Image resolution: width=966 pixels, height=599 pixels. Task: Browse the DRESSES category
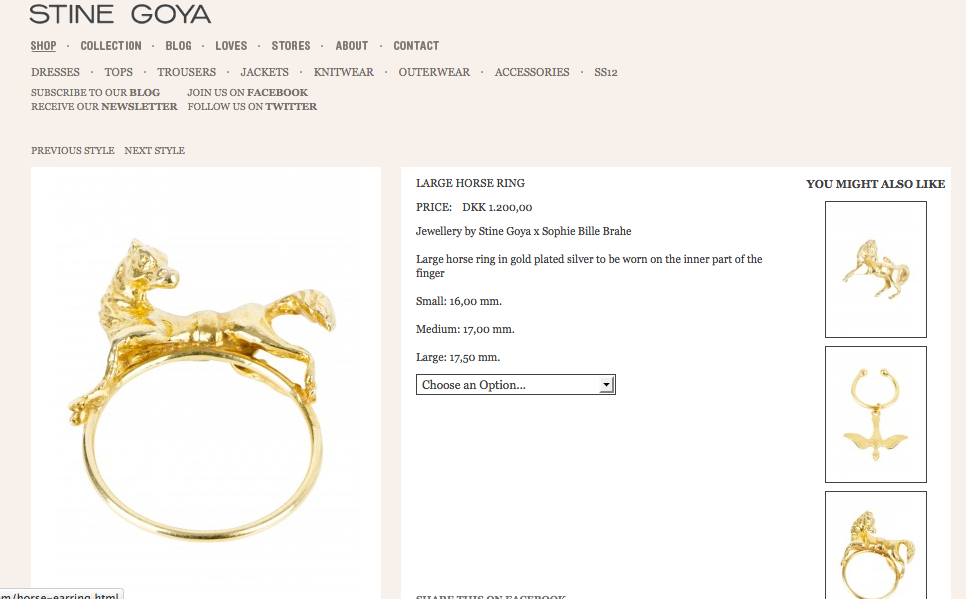55,72
